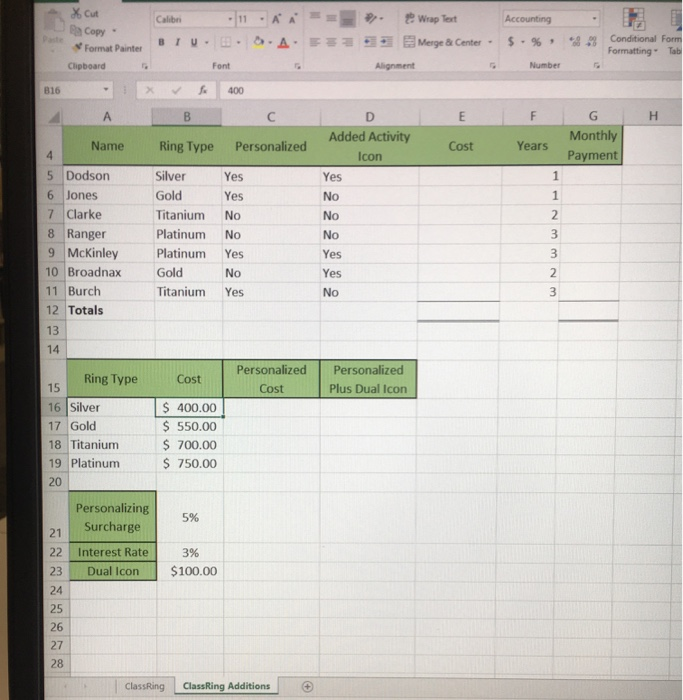Select the ClassRing Additions sheet tab

point(226,686)
